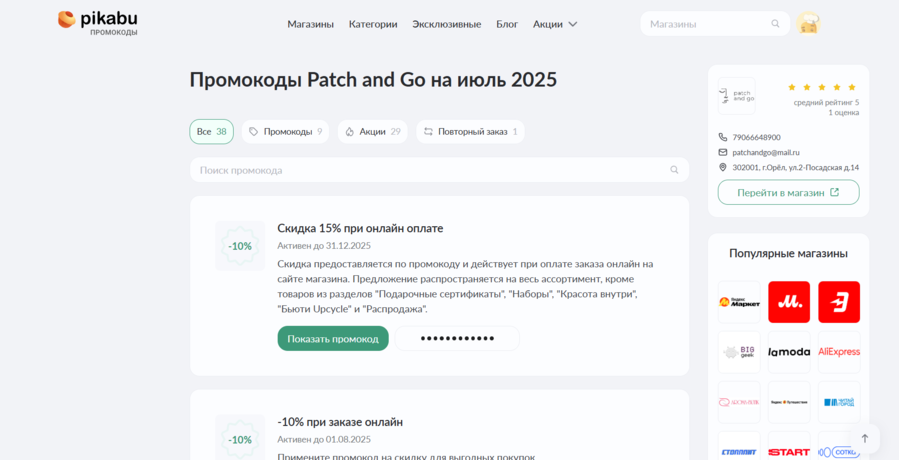Click the Показать промокод button
The width and height of the screenshot is (899, 460).
[333, 338]
